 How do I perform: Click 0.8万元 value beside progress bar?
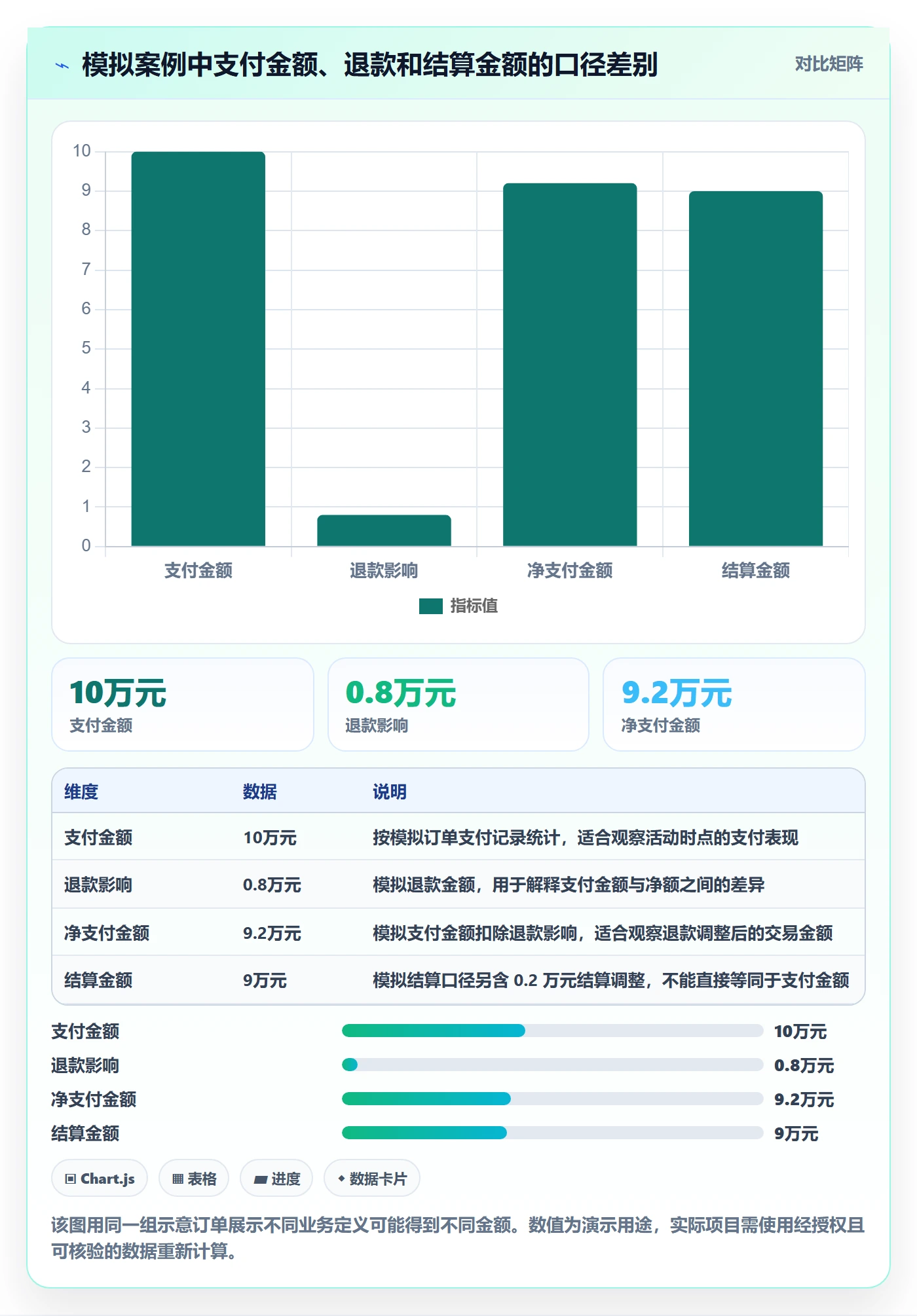point(804,1065)
